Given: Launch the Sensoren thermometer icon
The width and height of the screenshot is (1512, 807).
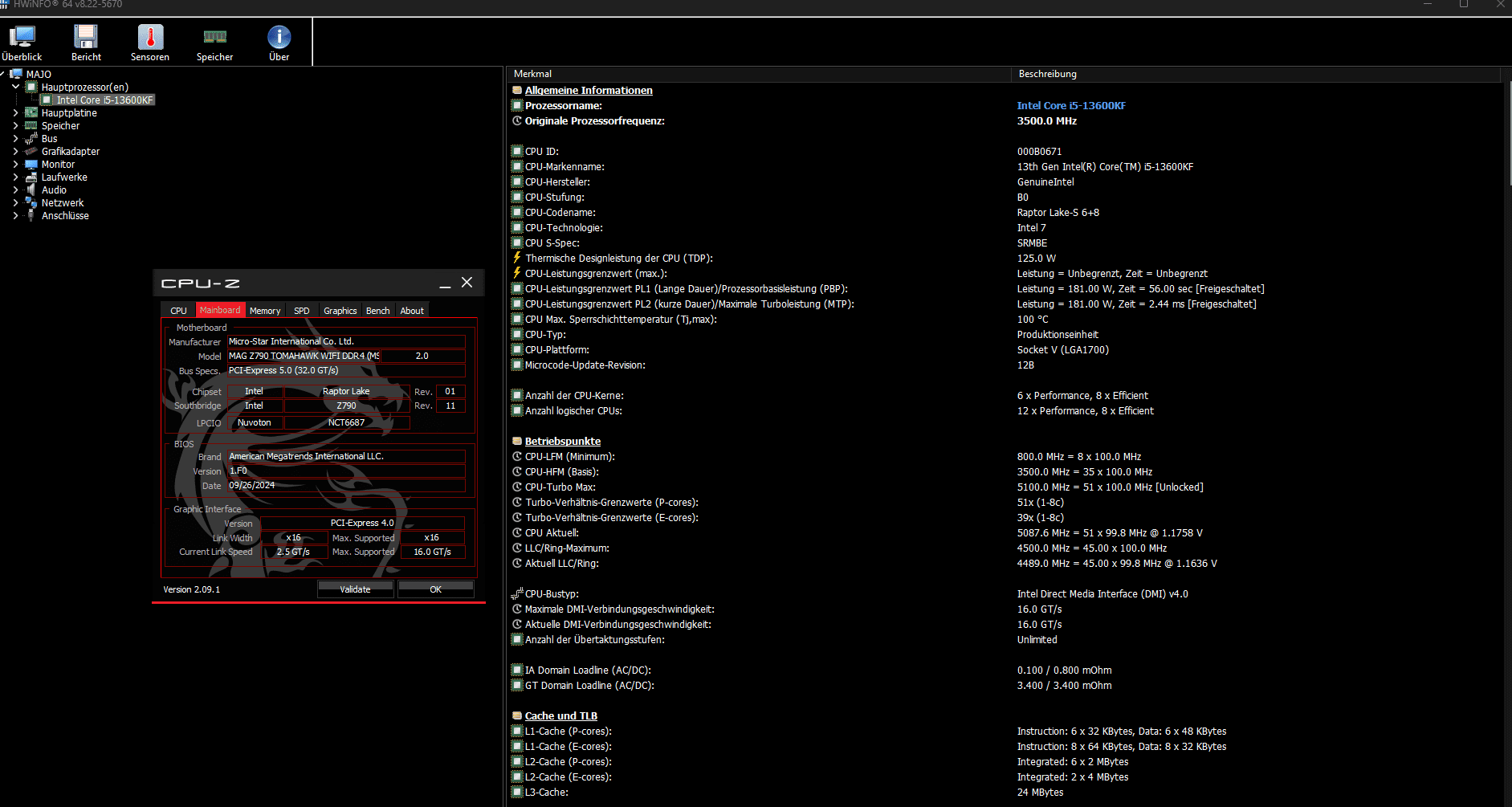Looking at the screenshot, I should click(150, 37).
